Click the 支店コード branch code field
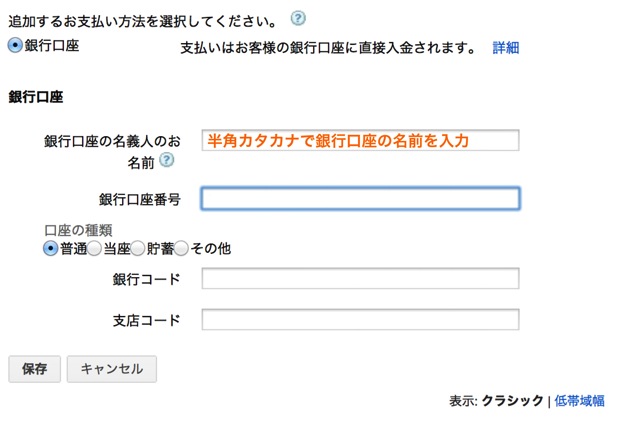The height and width of the screenshot is (422, 640). point(360,320)
